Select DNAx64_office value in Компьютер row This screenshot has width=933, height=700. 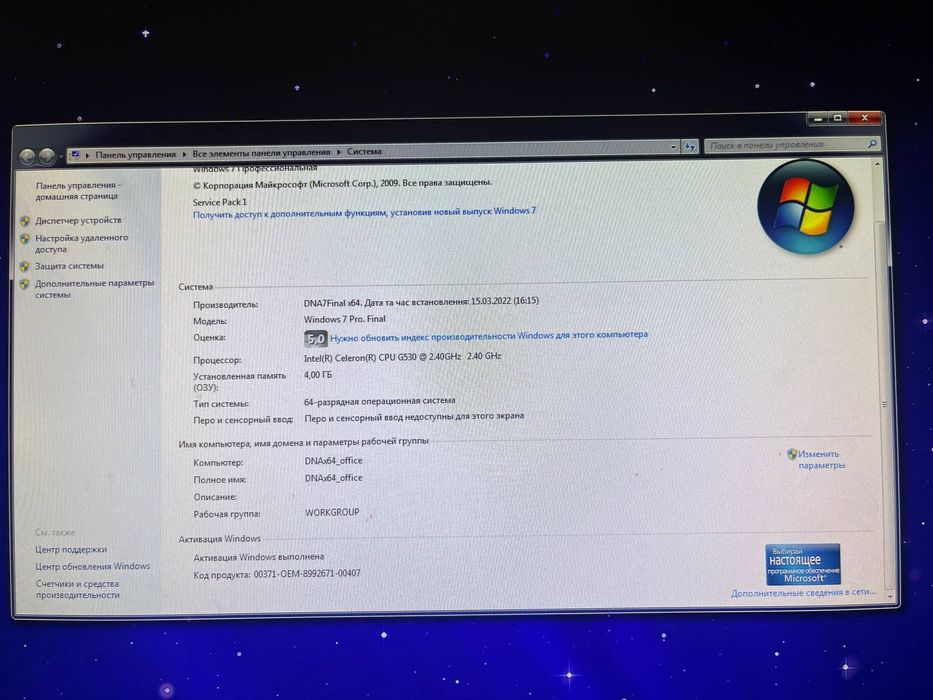pos(333,461)
